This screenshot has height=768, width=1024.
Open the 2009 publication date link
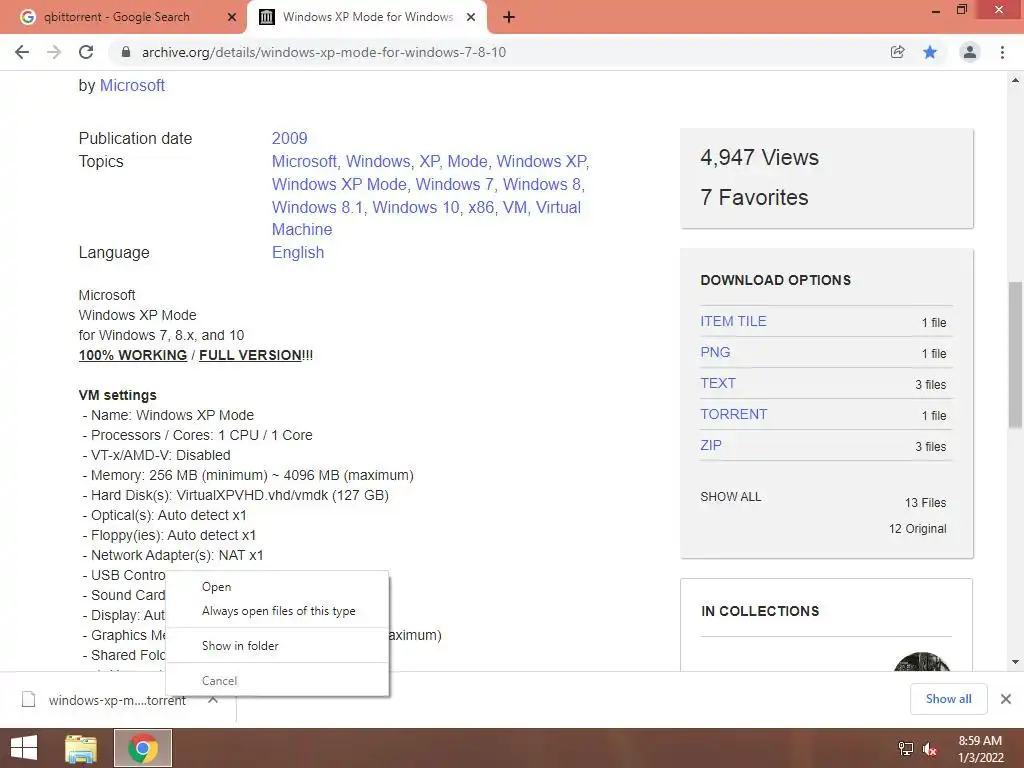[x=289, y=138]
